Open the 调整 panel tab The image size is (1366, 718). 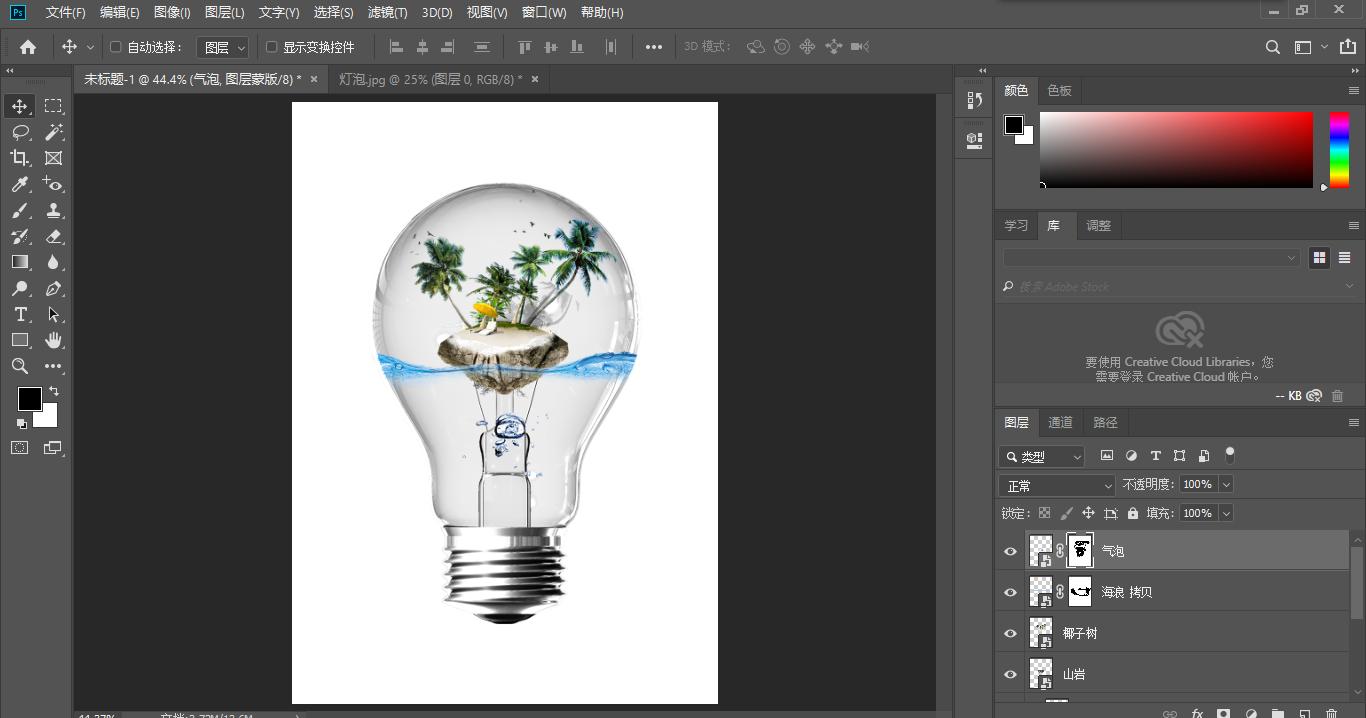pos(1098,225)
